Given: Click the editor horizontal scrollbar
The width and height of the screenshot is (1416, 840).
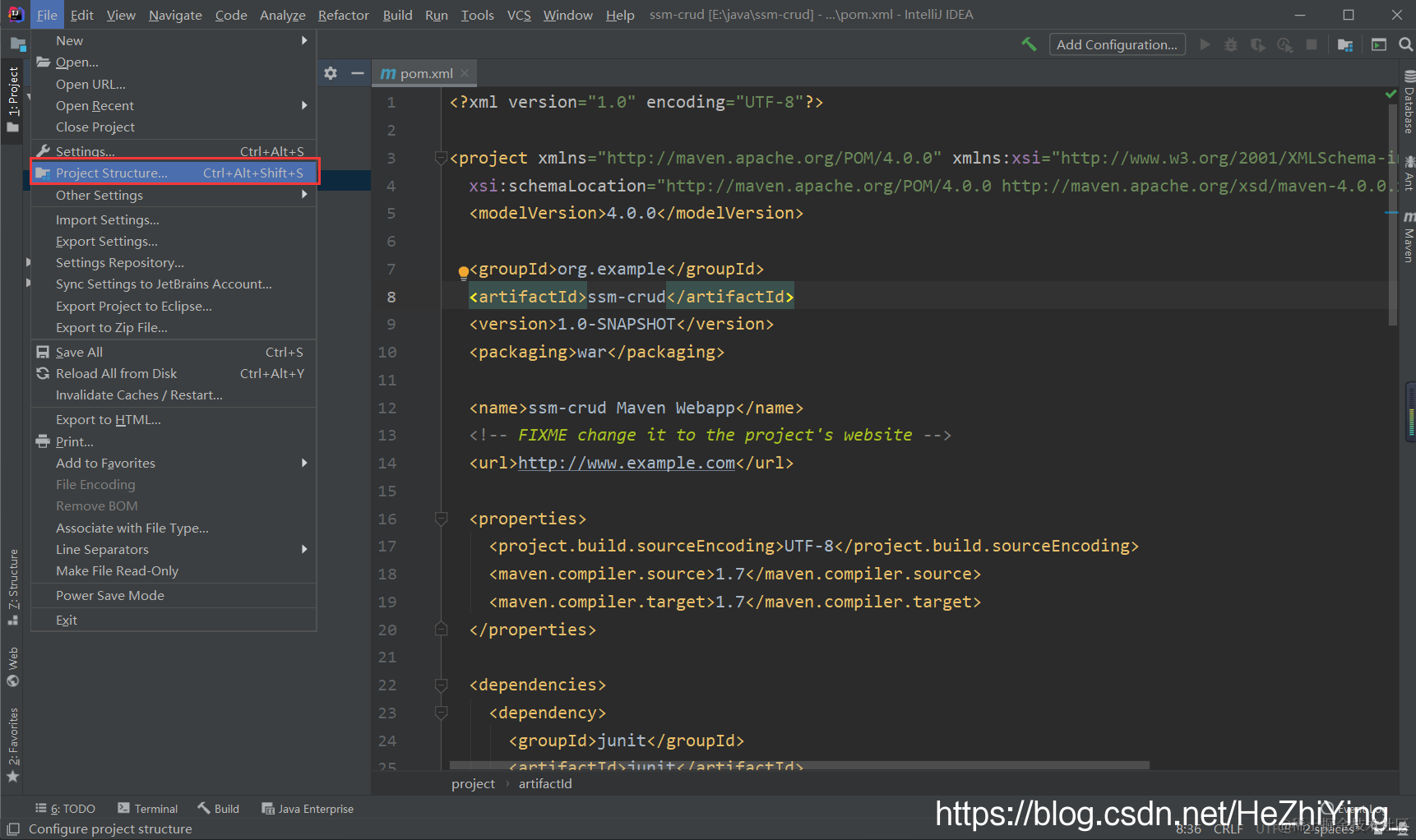Looking at the screenshot, I should [799, 765].
